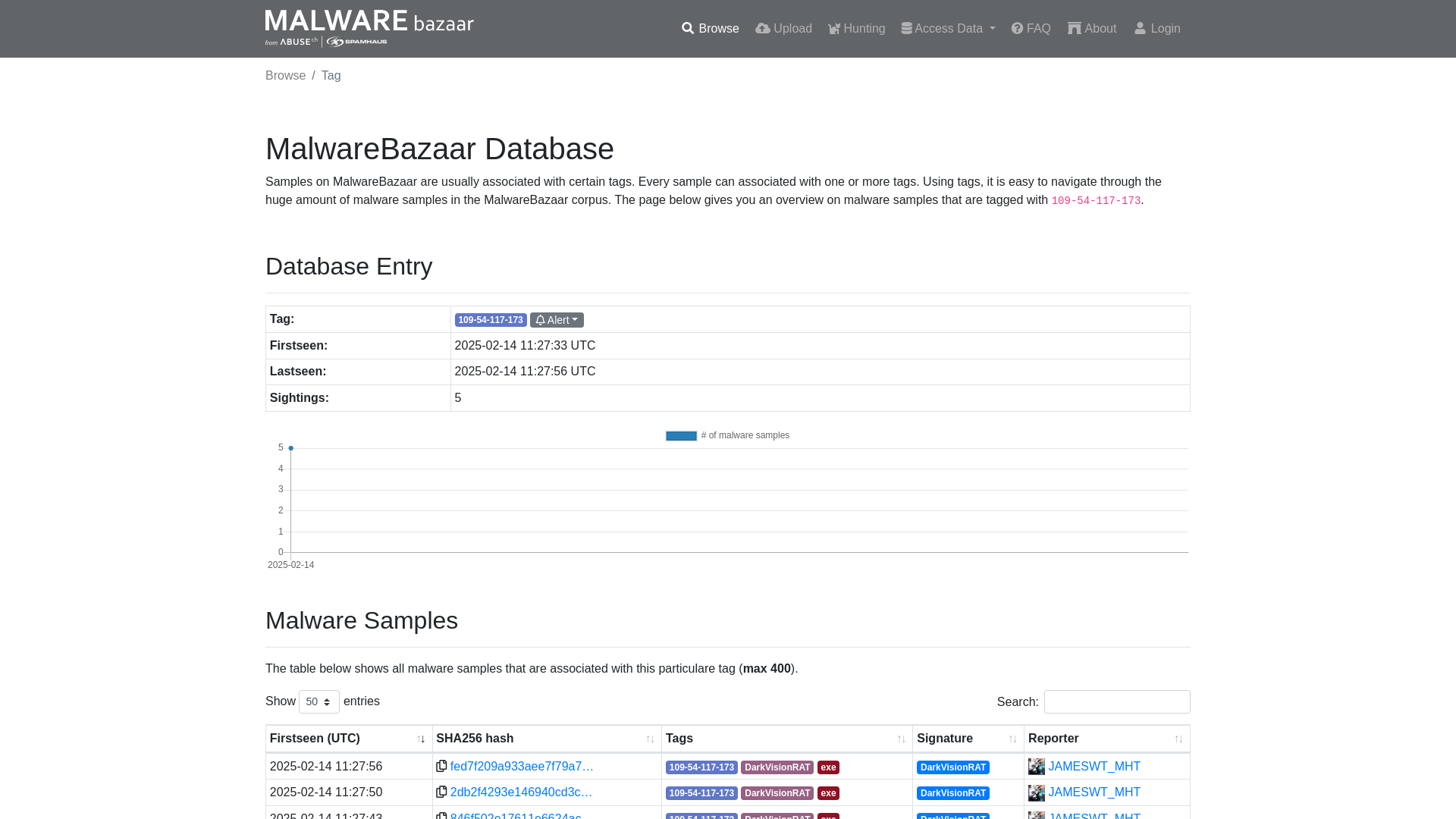
Task: Open the FAQ page
Action: pyautogui.click(x=1031, y=29)
